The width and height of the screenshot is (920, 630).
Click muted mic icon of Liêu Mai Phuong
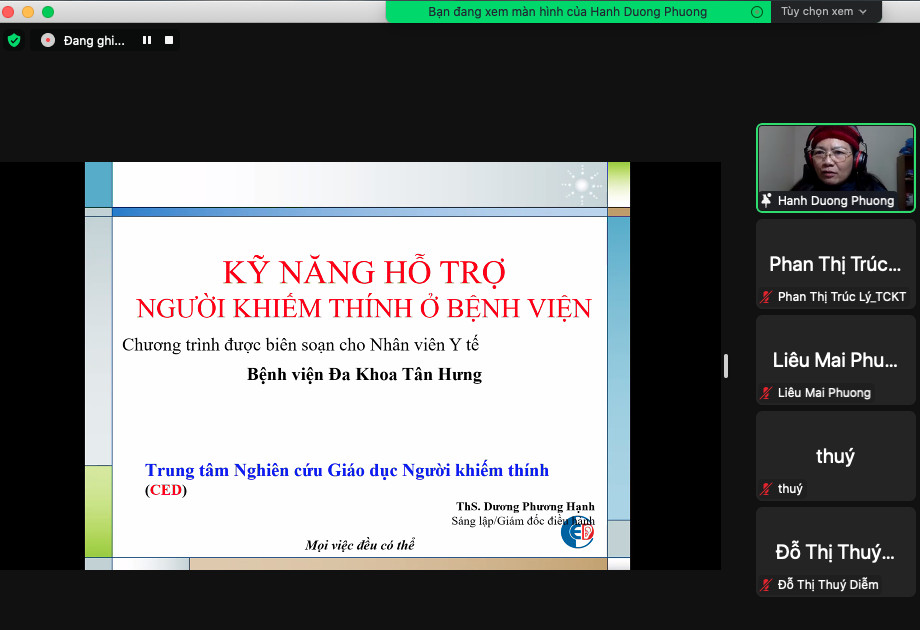(x=767, y=393)
